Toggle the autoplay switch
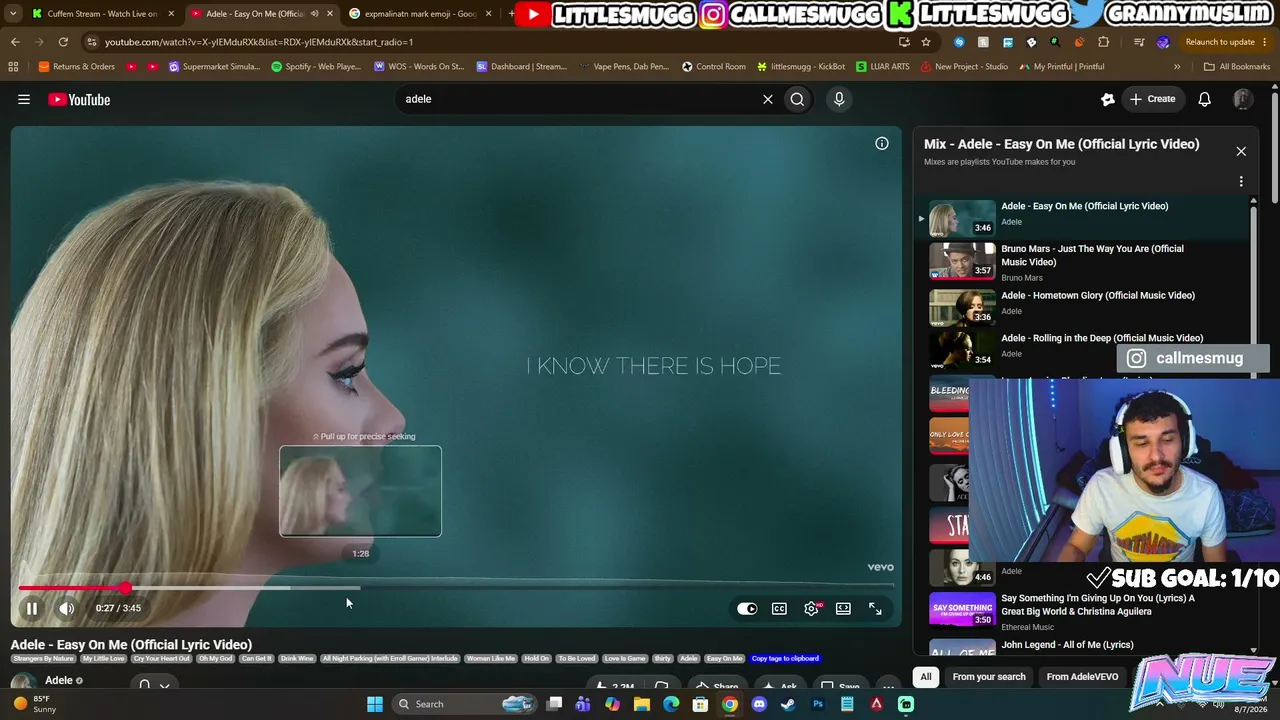The width and height of the screenshot is (1280, 720). [x=747, y=608]
